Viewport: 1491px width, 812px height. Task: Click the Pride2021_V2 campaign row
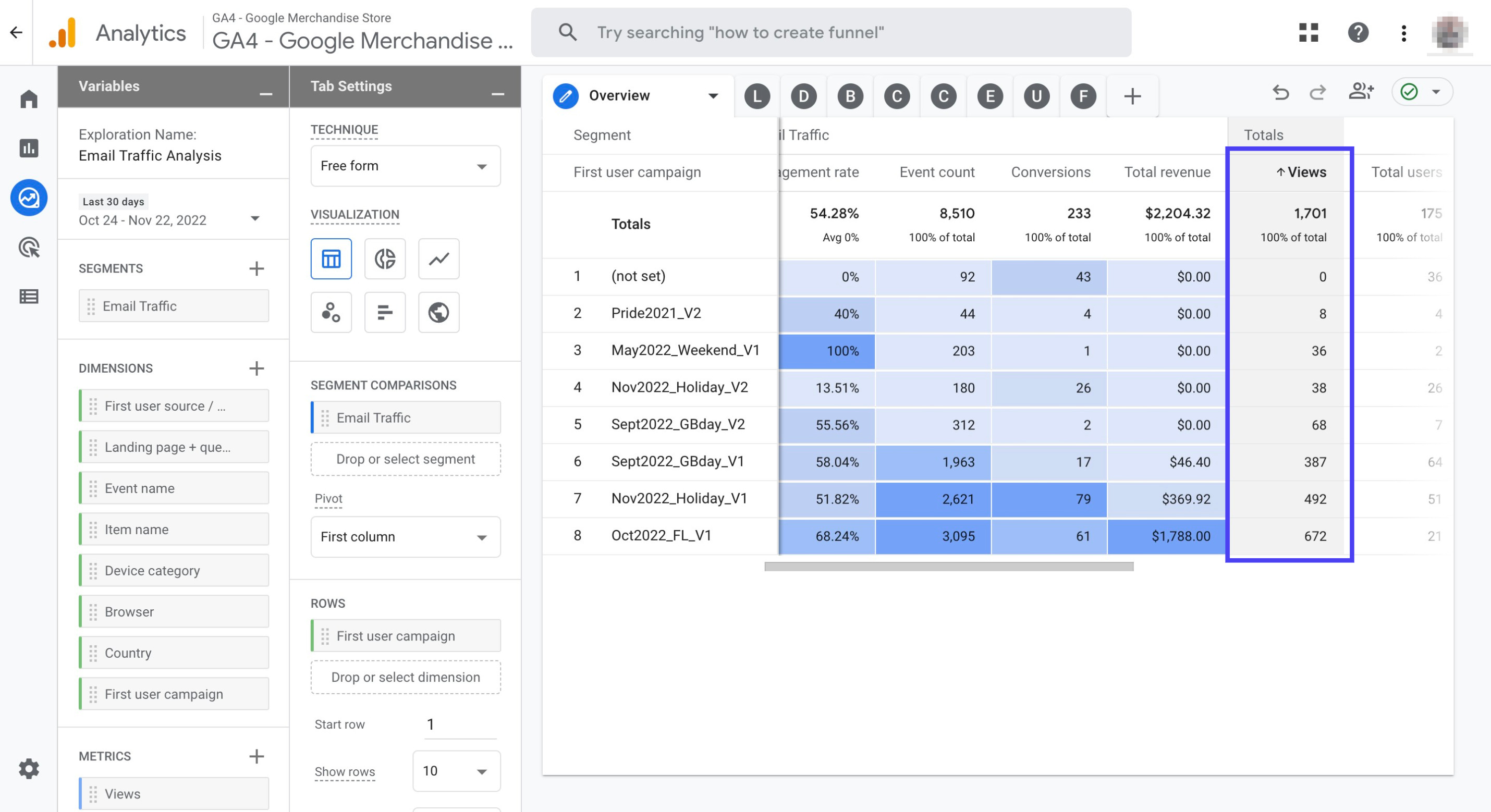pos(656,313)
